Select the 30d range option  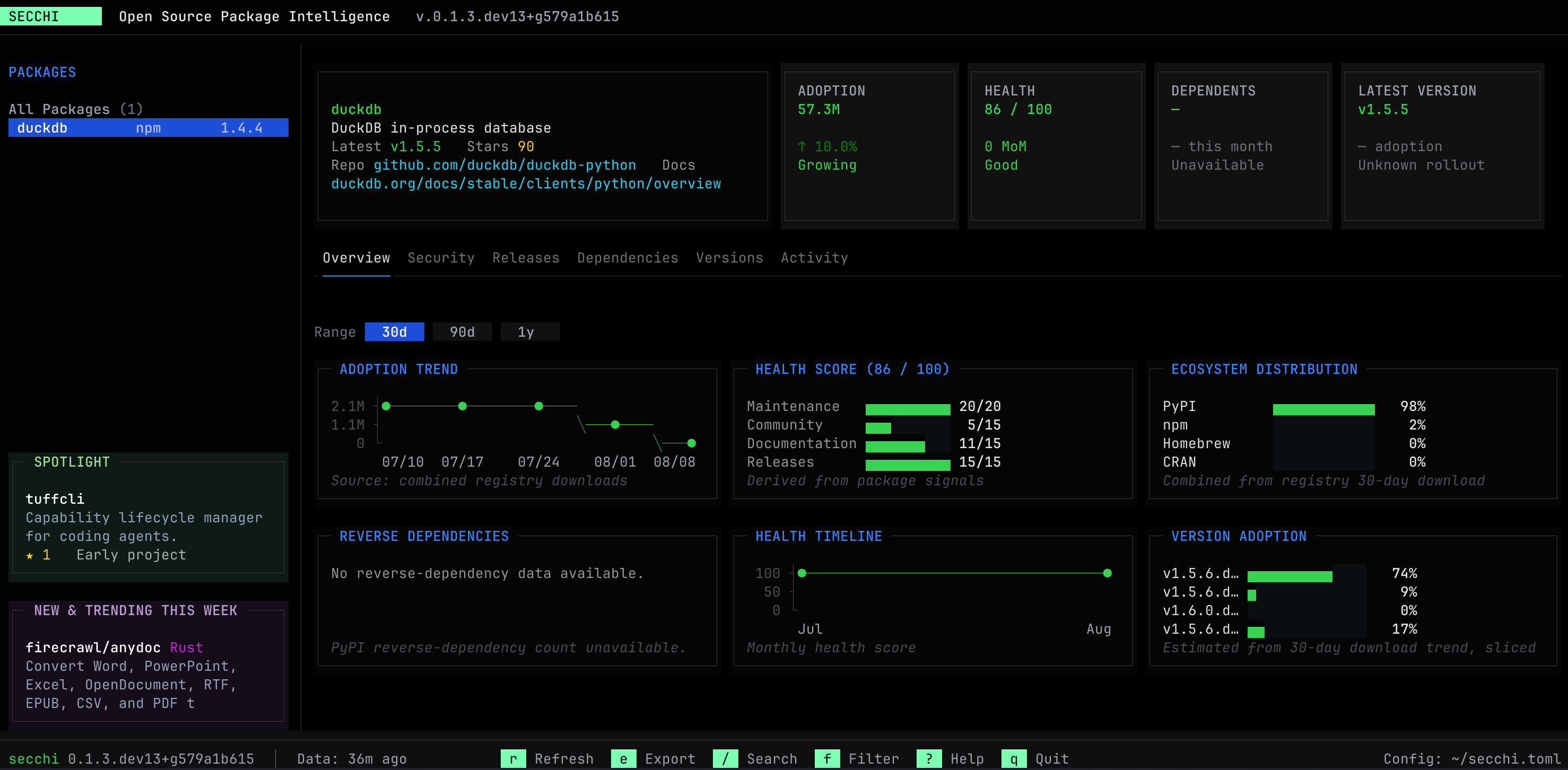(395, 332)
